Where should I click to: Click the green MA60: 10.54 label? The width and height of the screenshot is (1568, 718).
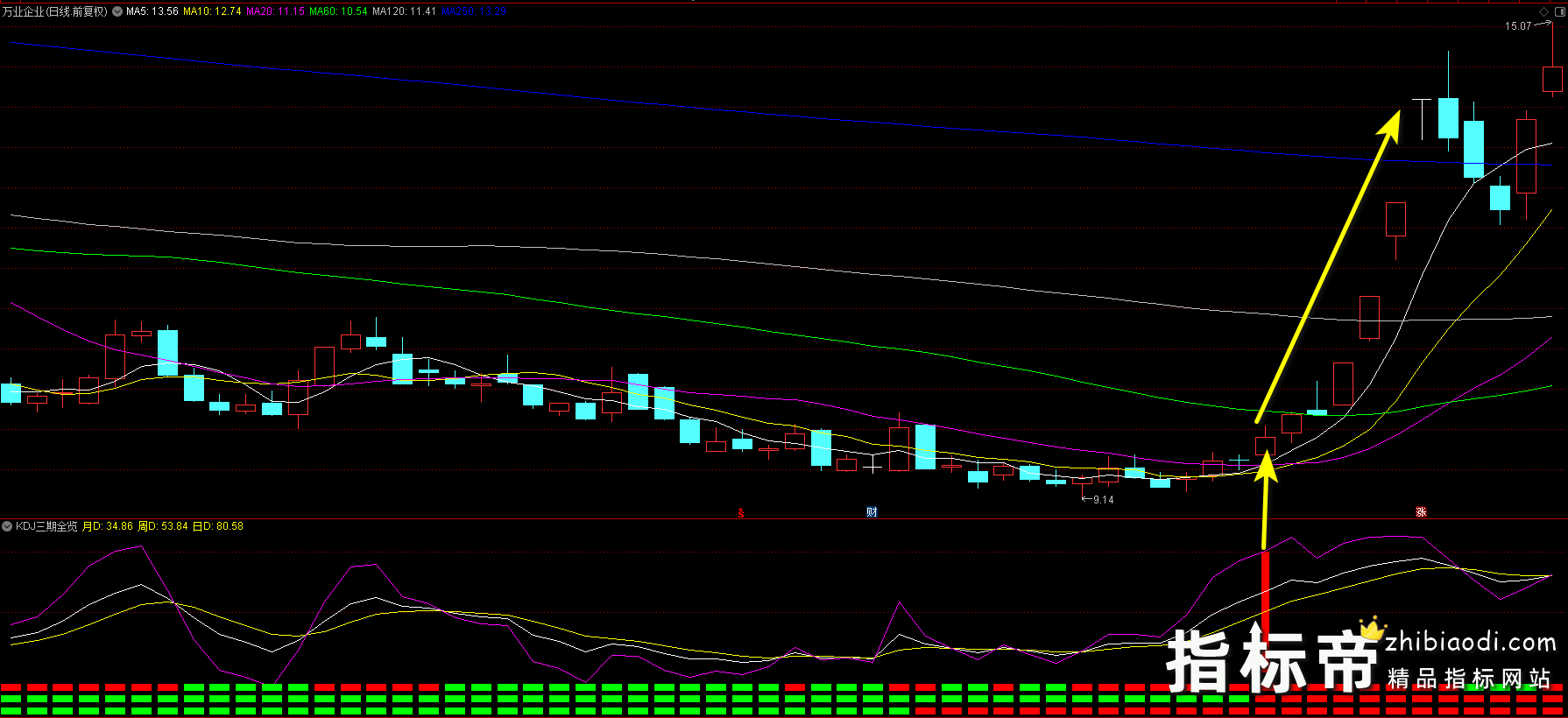point(338,11)
